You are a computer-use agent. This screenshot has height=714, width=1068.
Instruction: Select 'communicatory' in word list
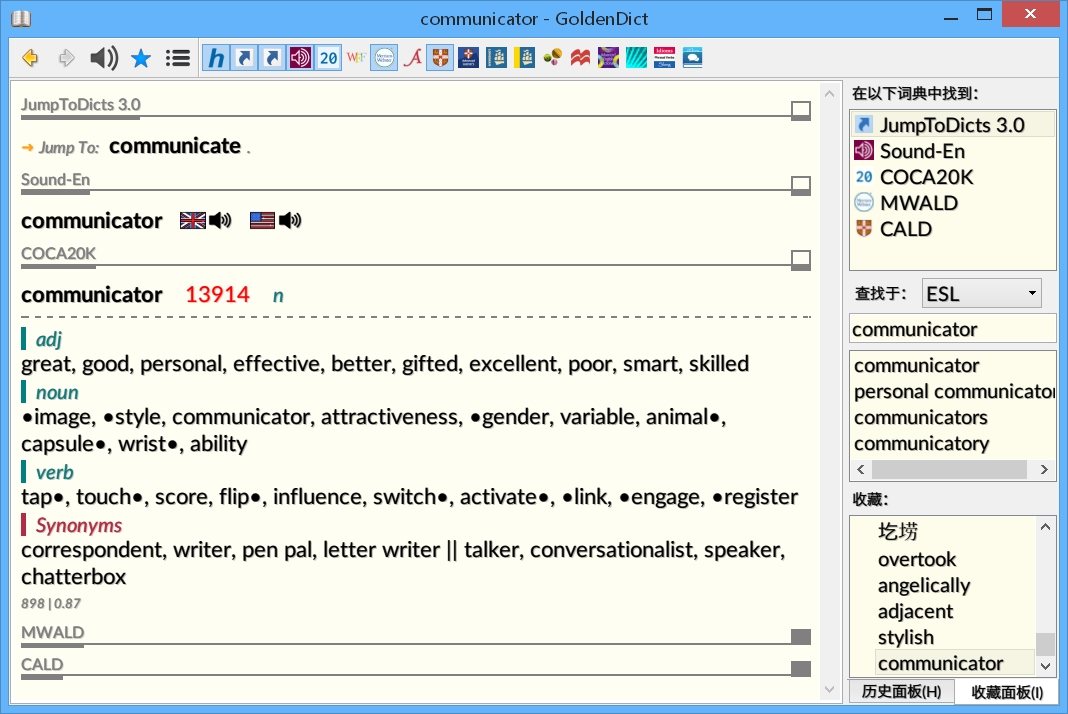[954, 444]
